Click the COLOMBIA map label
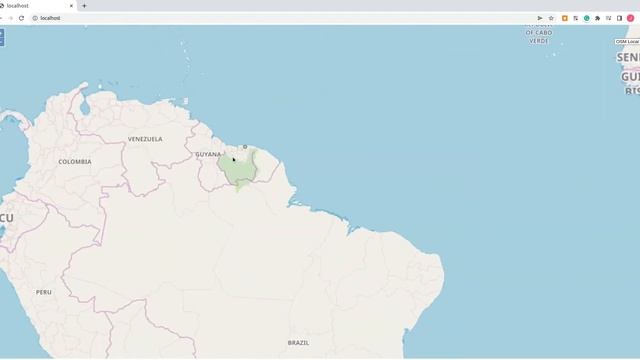 (x=75, y=162)
